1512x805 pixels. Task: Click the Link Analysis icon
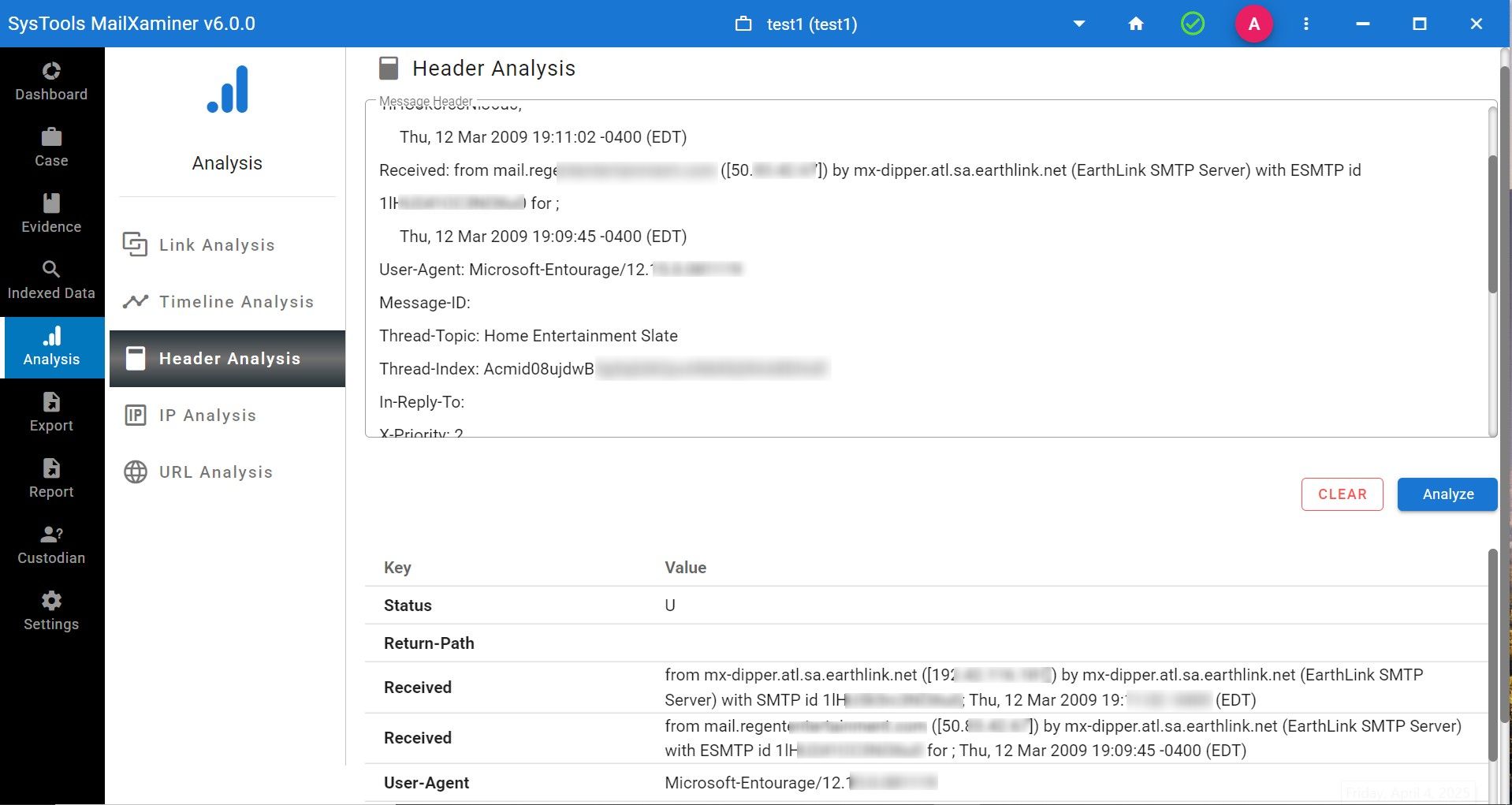[136, 245]
